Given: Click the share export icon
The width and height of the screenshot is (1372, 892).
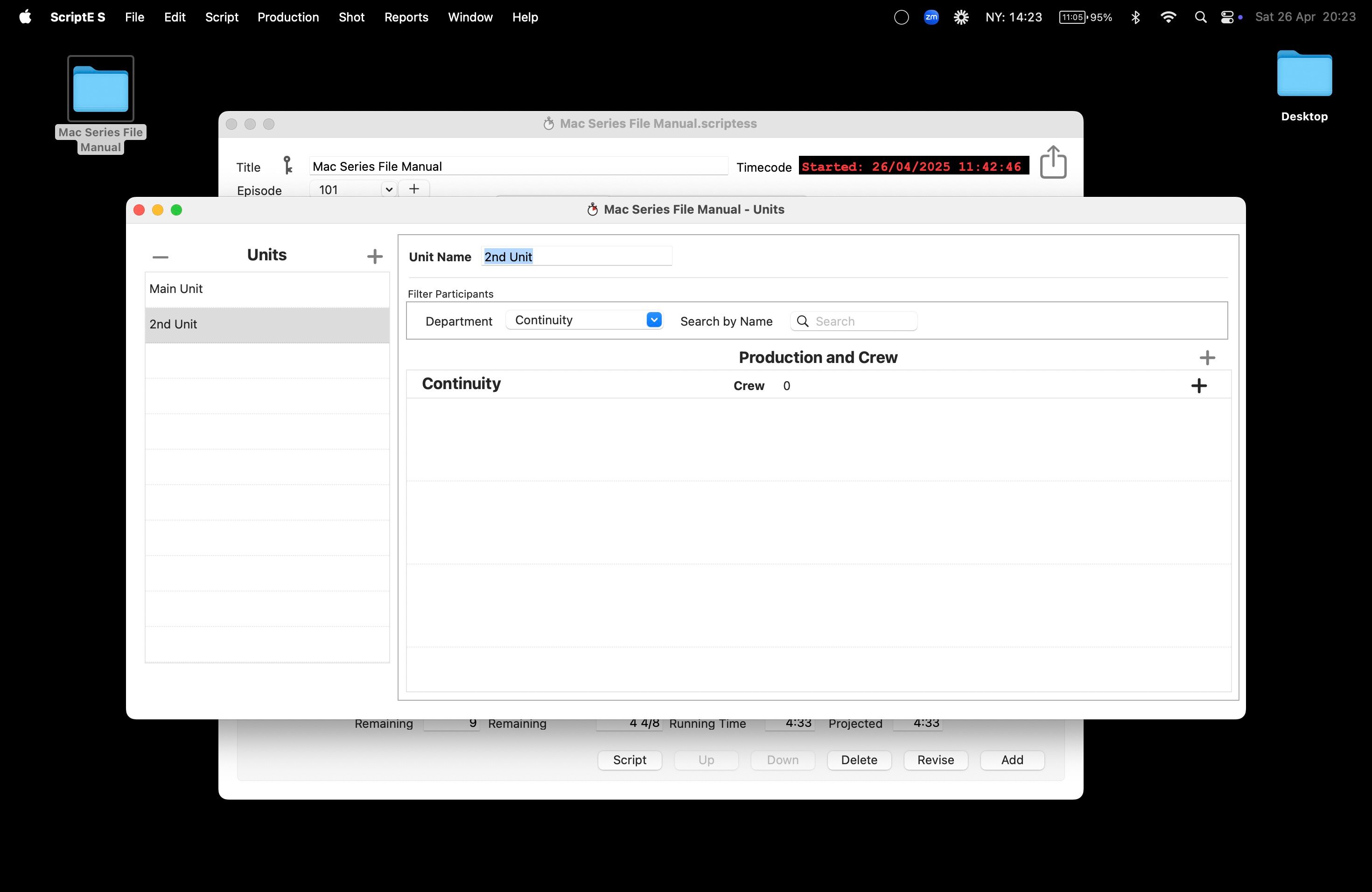Looking at the screenshot, I should pyautogui.click(x=1053, y=162).
